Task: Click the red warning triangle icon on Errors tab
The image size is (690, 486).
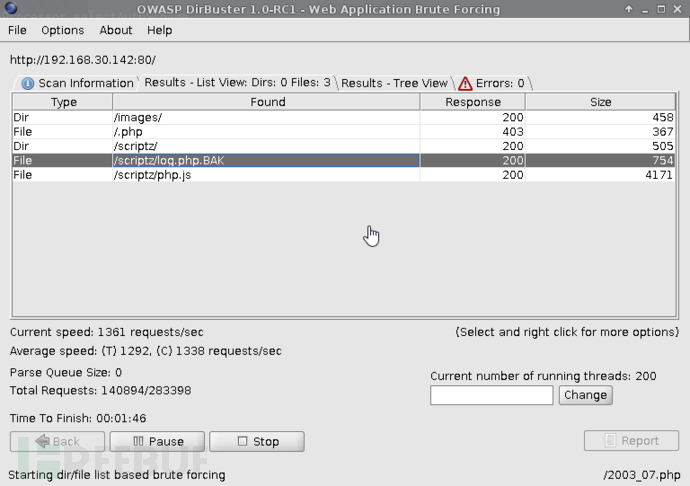Action: pyautogui.click(x=465, y=83)
